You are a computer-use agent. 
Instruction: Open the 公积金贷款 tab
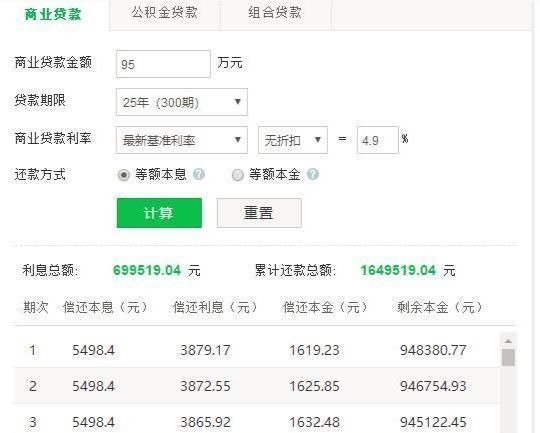pyautogui.click(x=164, y=14)
